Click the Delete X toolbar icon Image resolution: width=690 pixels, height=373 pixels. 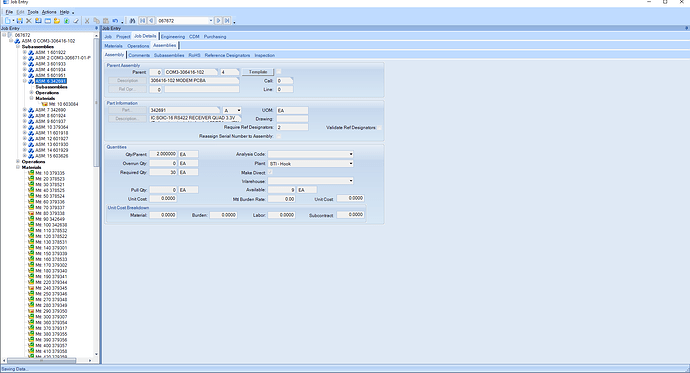click(29, 21)
